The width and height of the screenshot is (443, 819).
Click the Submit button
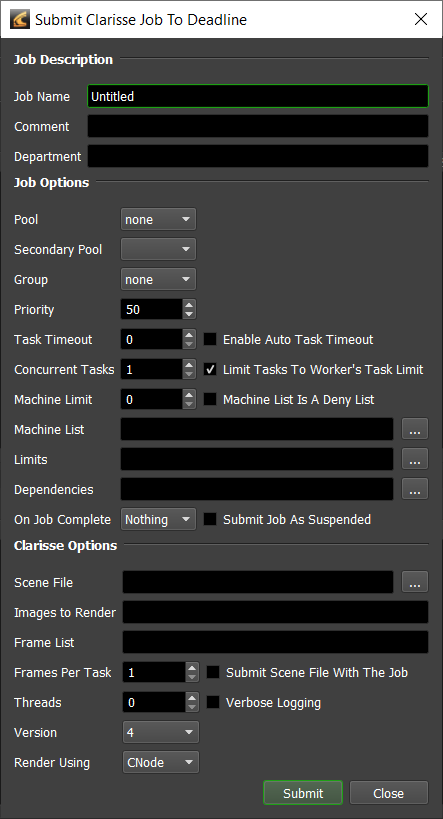click(303, 793)
